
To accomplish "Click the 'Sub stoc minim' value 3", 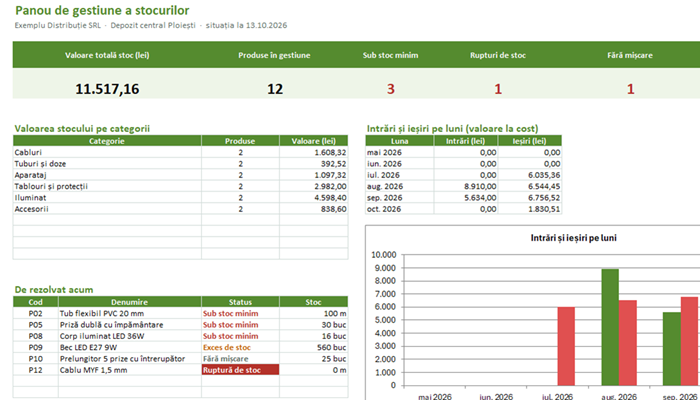I will pyautogui.click(x=391, y=89).
